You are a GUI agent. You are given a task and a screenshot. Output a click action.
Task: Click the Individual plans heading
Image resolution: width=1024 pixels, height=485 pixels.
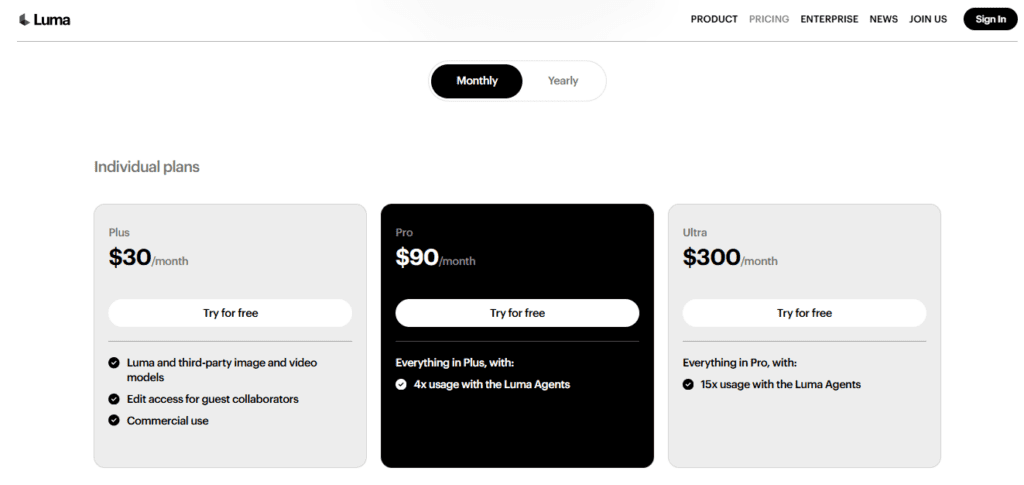tap(147, 167)
